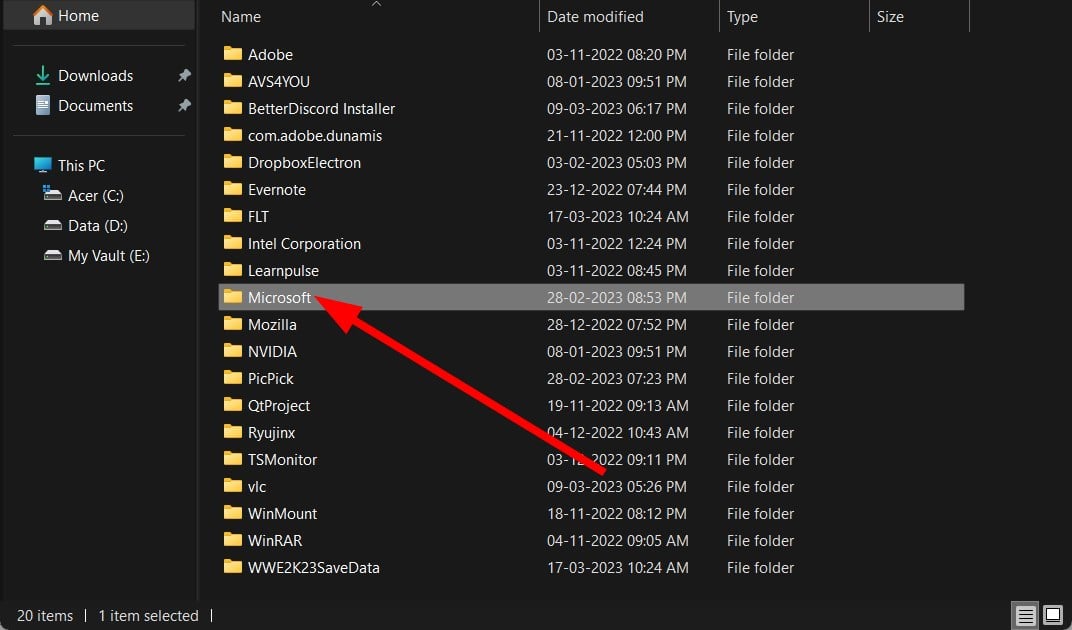Select the PicPick folder name
The image size is (1072, 630).
click(270, 379)
